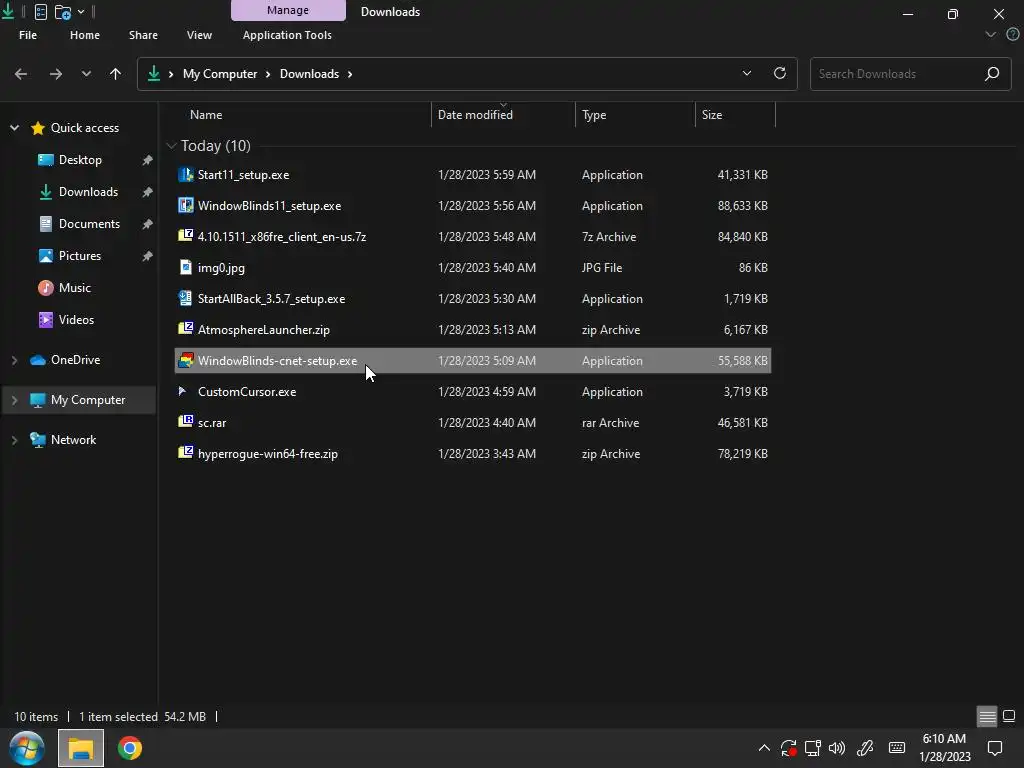Click the img0.jpg file icon
1024x768 pixels.
[185, 267]
